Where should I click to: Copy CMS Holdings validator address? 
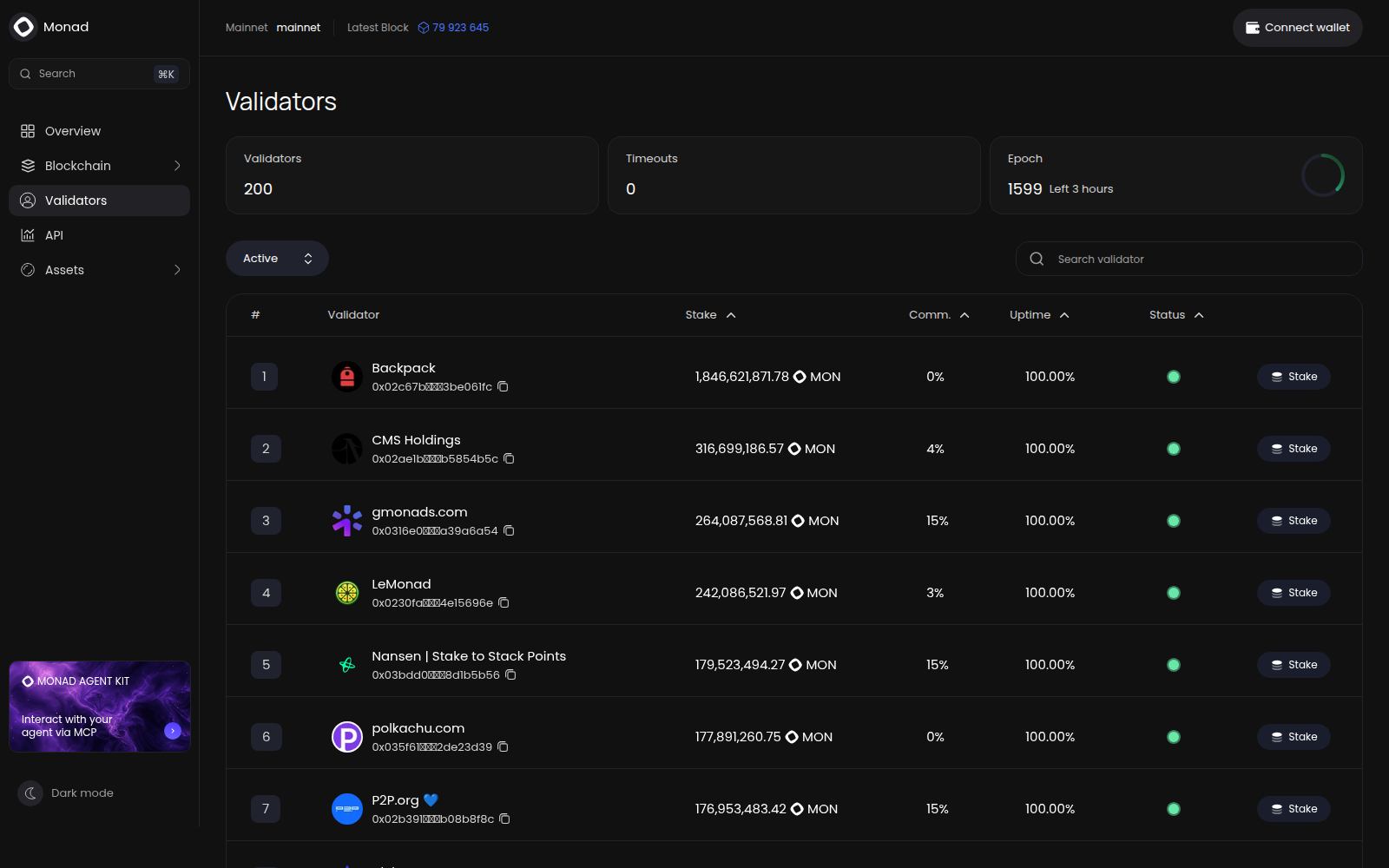(x=509, y=458)
